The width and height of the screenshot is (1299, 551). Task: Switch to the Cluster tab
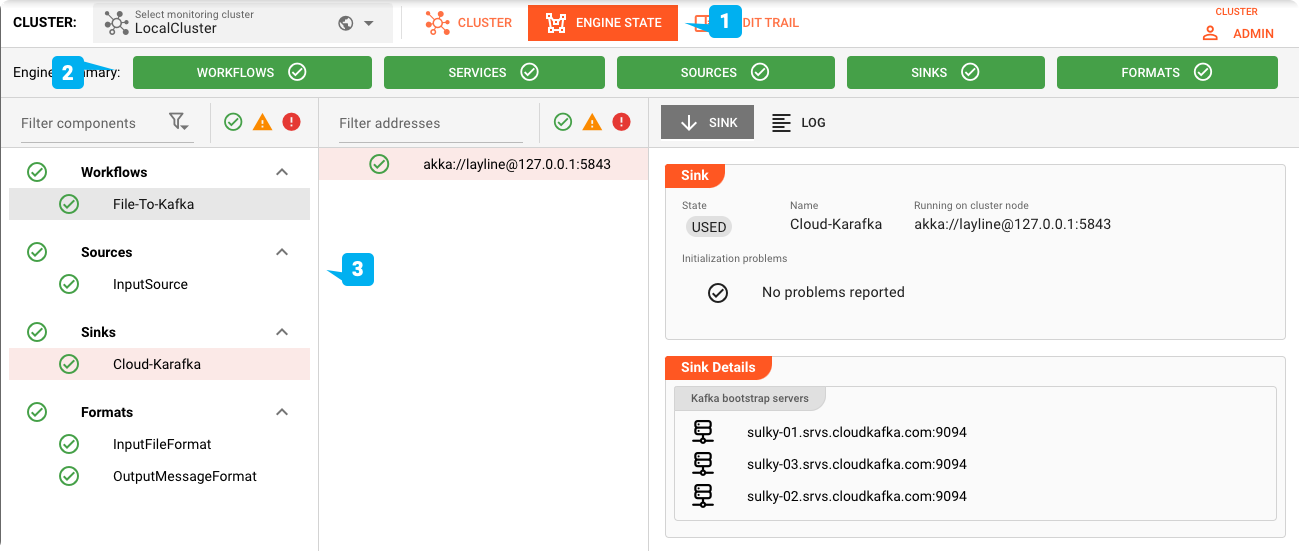pos(468,23)
